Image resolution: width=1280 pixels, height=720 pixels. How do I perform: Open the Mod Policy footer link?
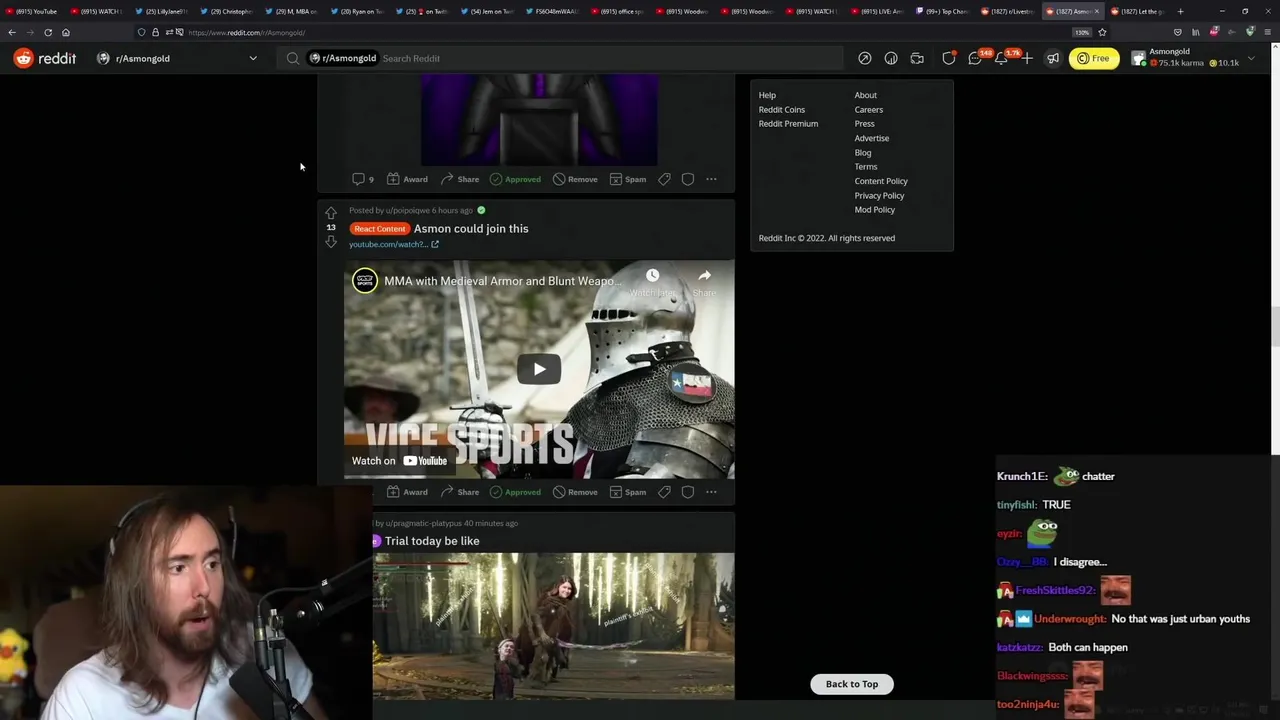pyautogui.click(x=875, y=210)
